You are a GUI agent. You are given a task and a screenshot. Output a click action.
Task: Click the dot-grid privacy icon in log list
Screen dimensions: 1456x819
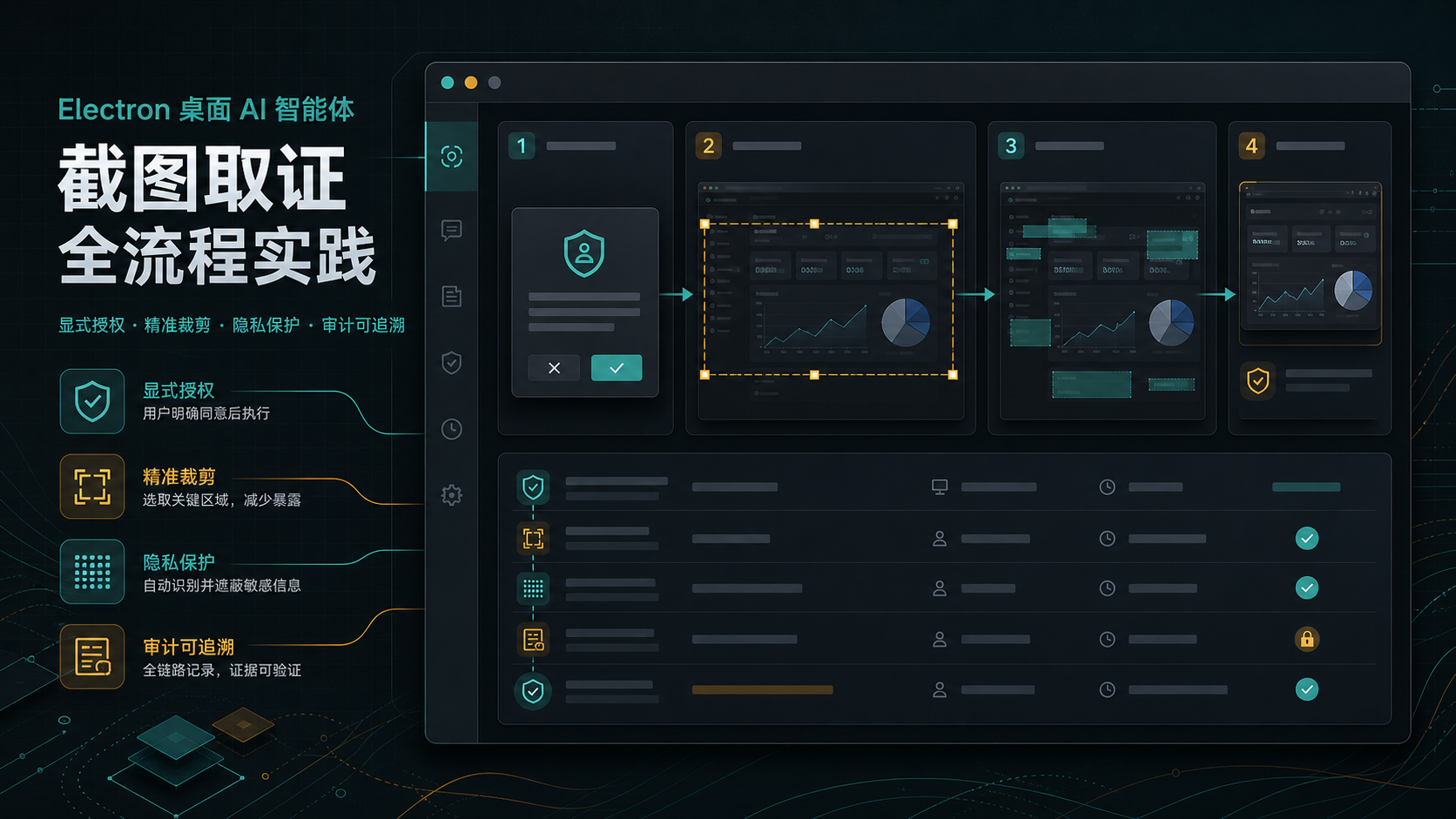[533, 588]
